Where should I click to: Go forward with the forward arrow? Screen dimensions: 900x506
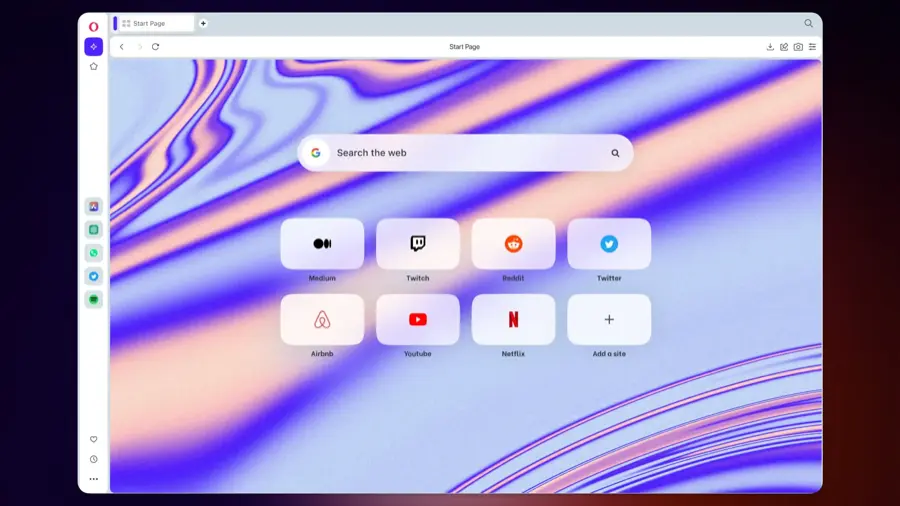pyautogui.click(x=139, y=47)
